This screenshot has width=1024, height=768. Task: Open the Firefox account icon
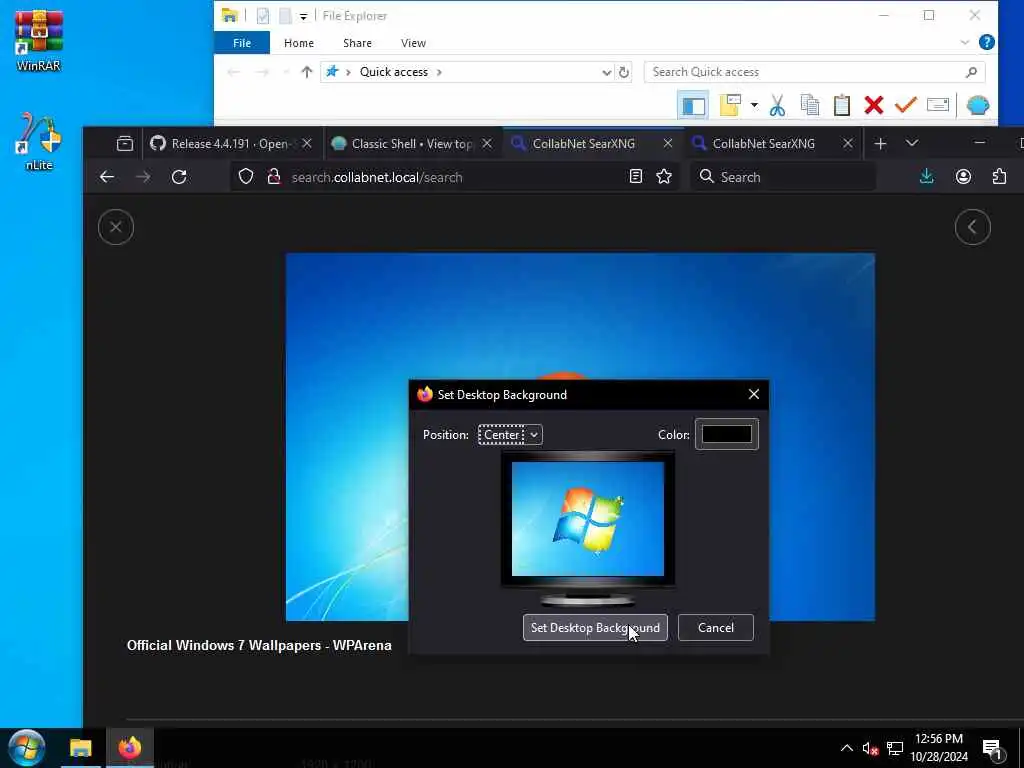coord(963,176)
